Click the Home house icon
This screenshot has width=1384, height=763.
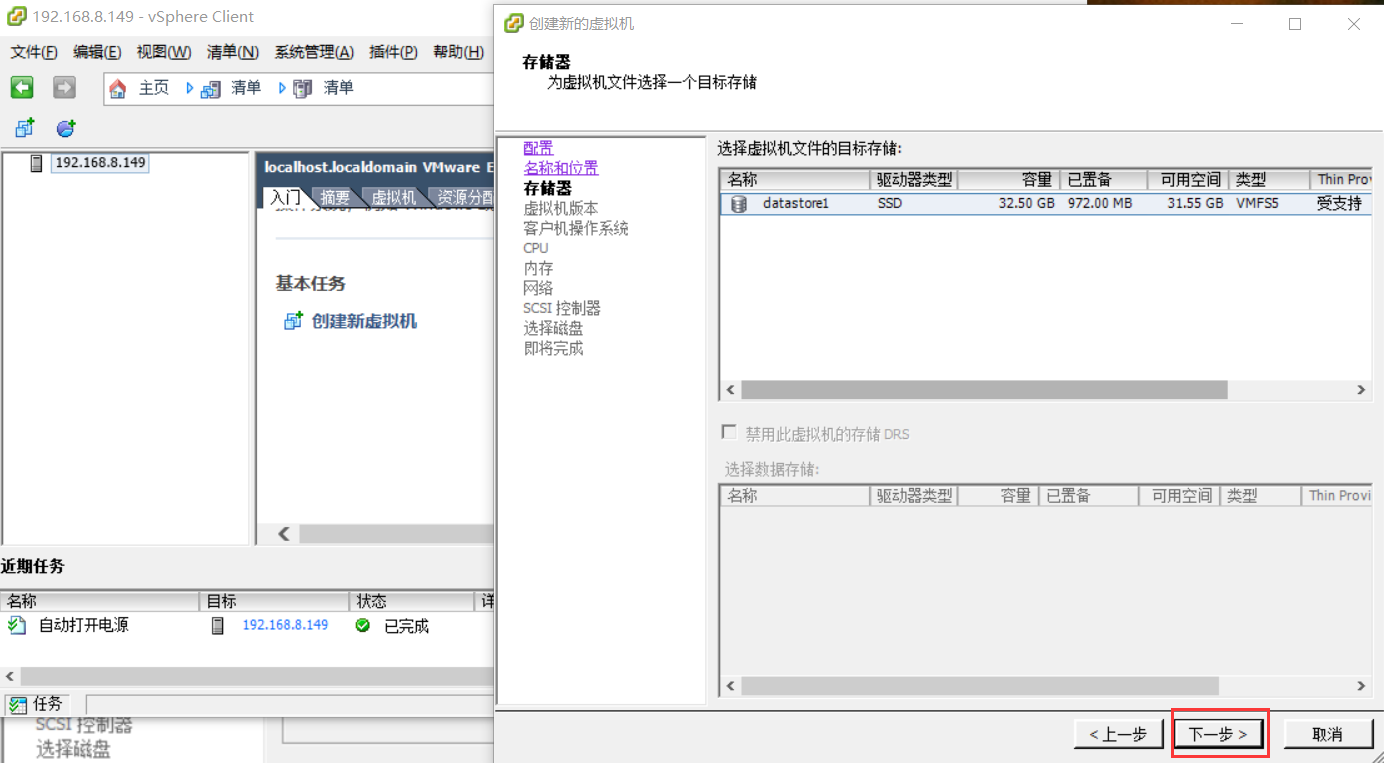coord(118,88)
